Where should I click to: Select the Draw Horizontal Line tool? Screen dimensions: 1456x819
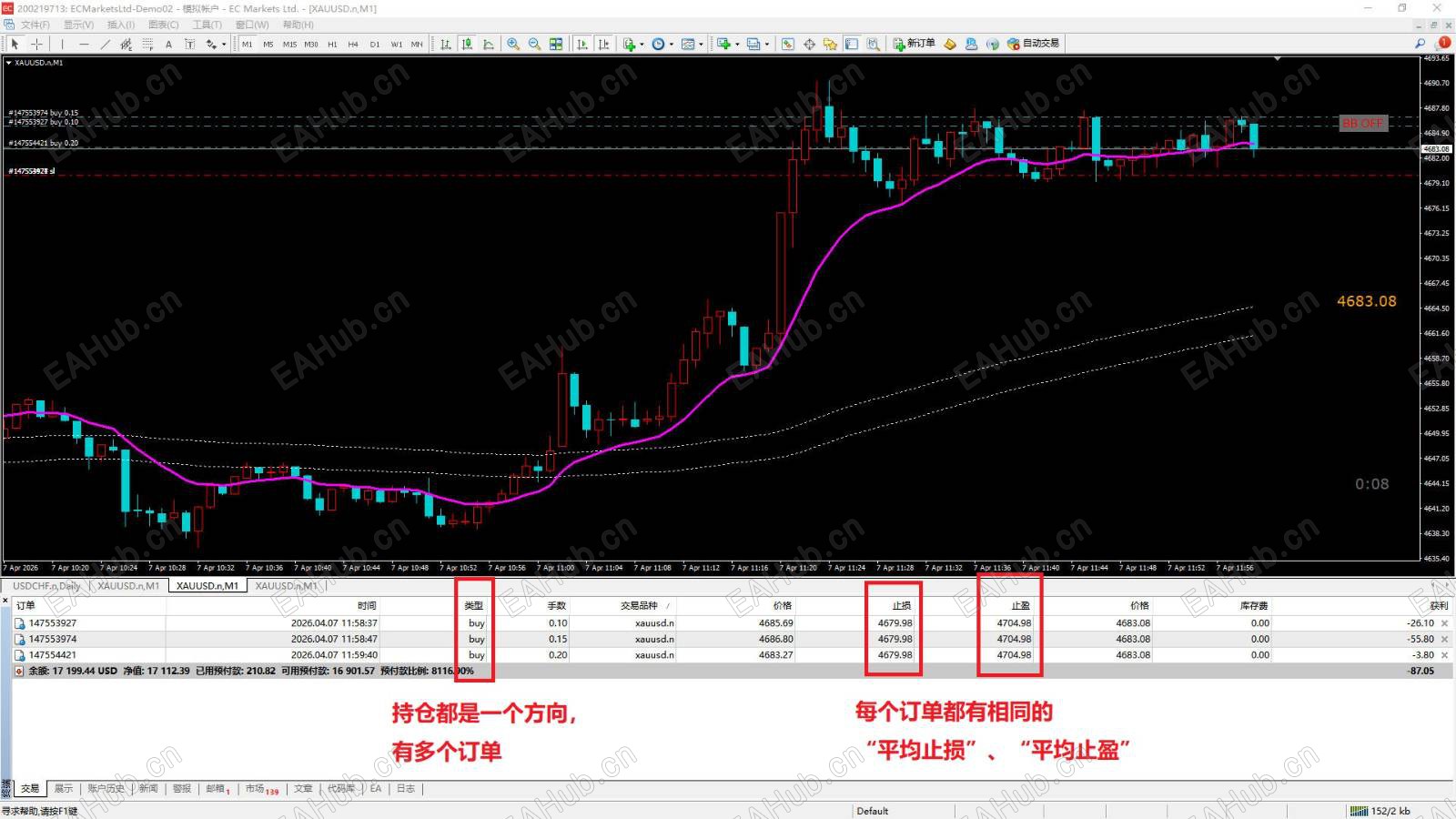coord(84,44)
